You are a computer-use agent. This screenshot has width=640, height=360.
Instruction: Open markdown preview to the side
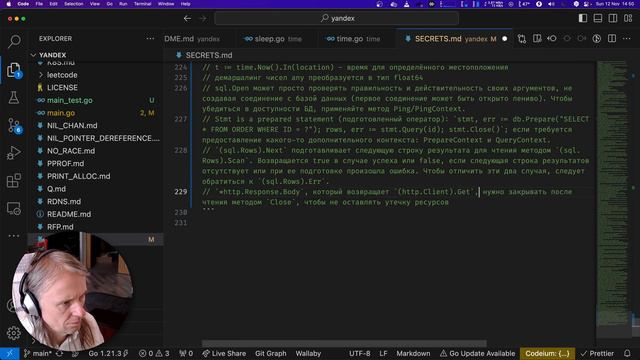[537, 39]
